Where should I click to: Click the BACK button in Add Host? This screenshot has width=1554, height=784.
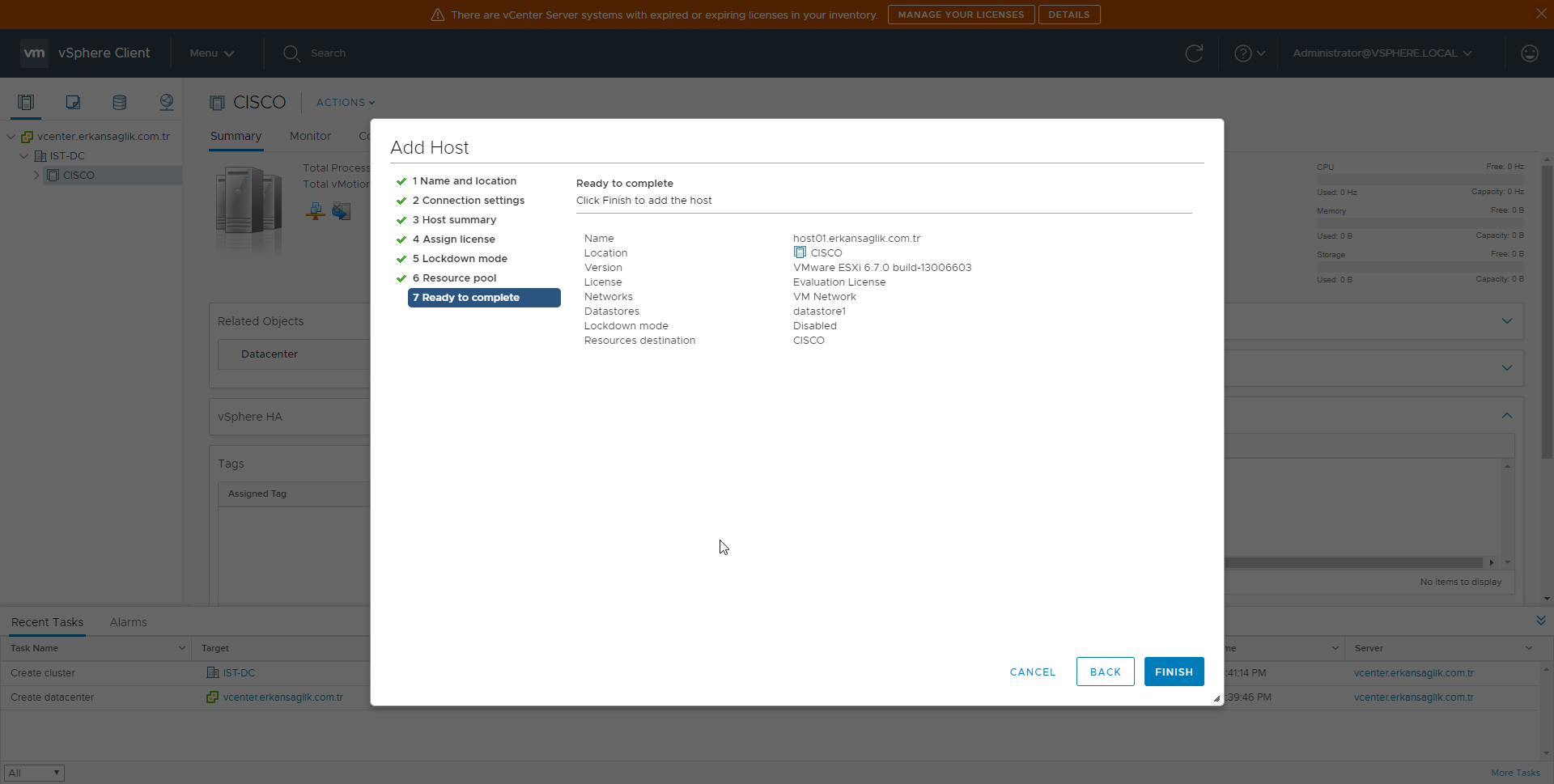pyautogui.click(x=1105, y=672)
